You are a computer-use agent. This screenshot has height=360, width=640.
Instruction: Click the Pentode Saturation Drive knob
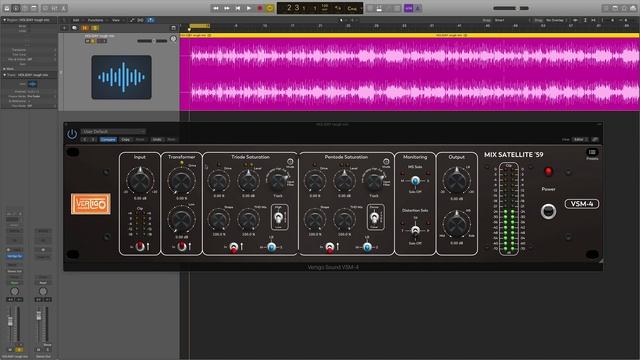tap(315, 181)
